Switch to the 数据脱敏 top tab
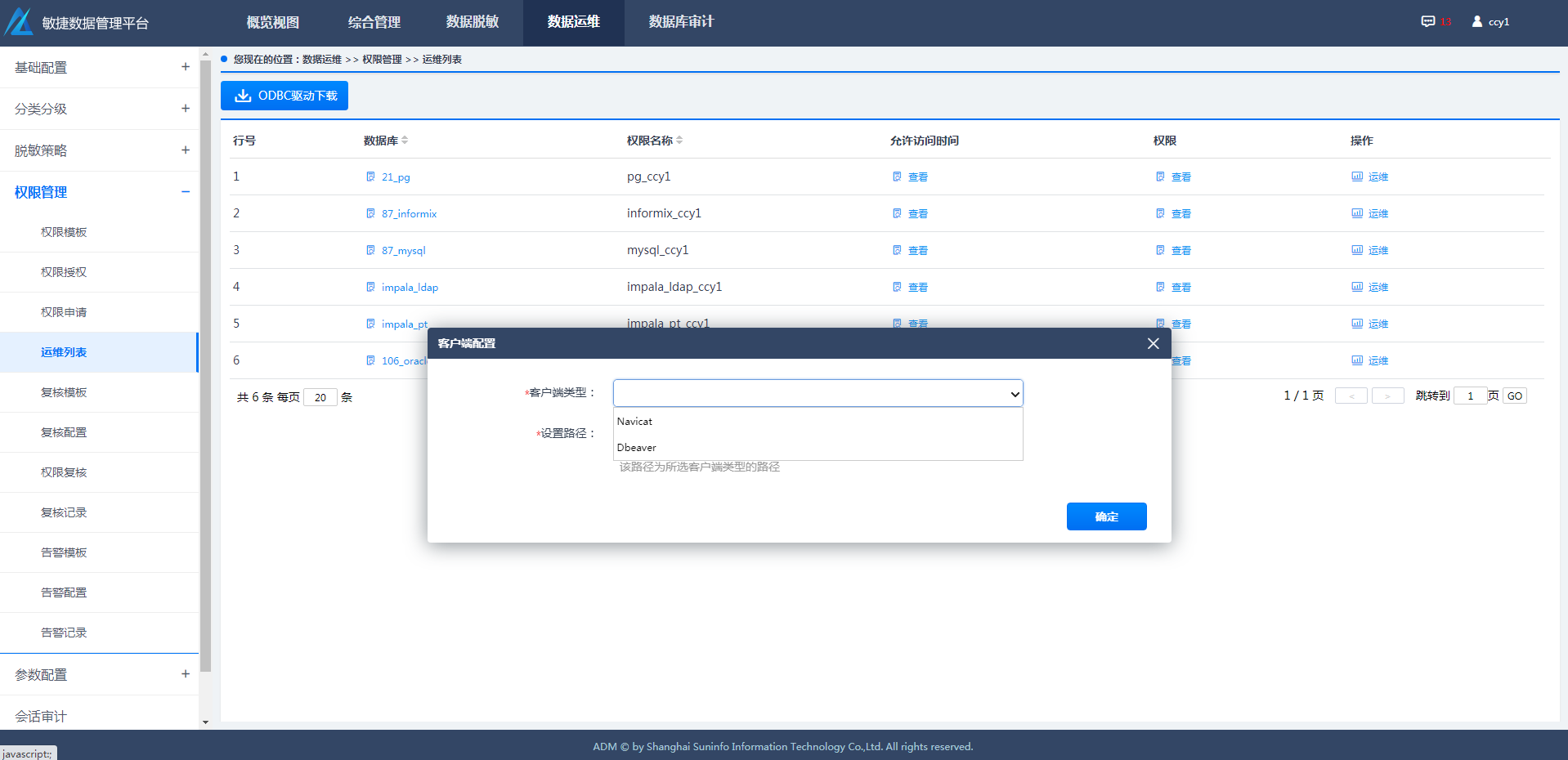 (x=472, y=22)
